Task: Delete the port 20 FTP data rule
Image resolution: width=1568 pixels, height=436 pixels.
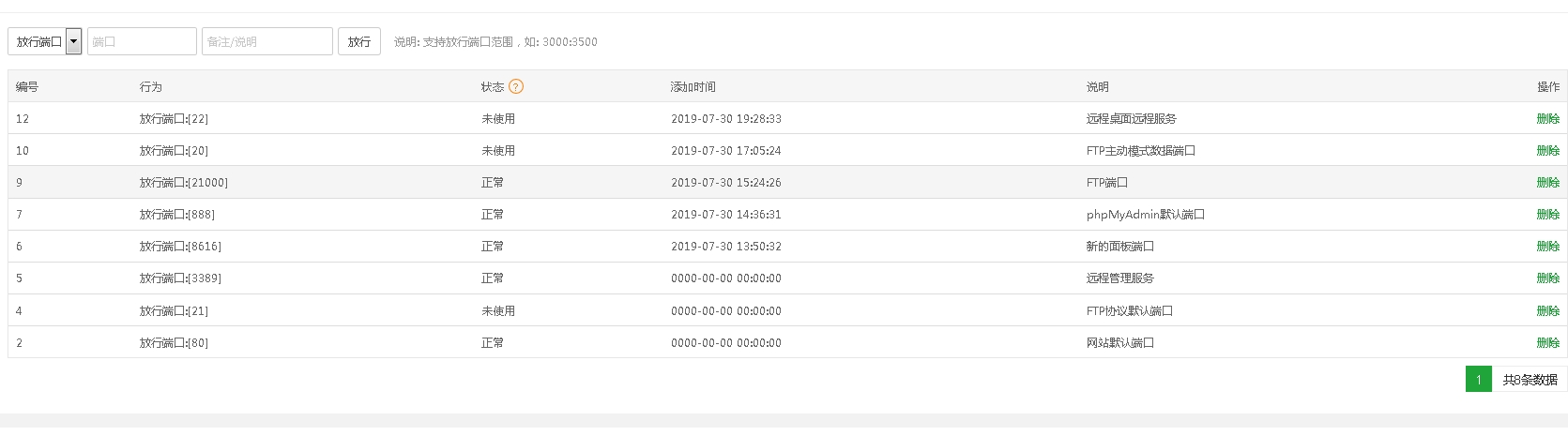Action: click(x=1547, y=151)
